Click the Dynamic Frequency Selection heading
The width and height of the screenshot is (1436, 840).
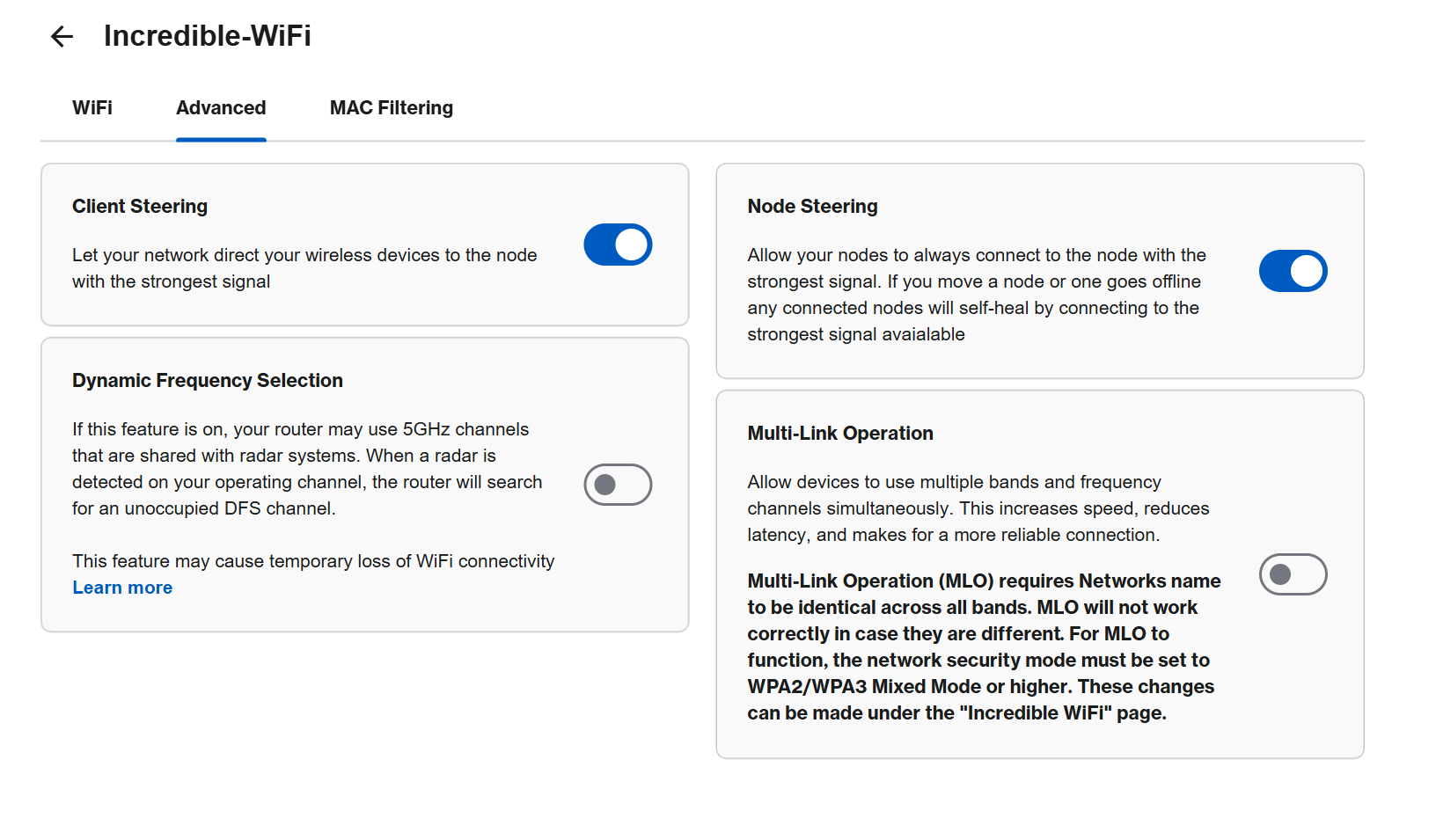tap(208, 381)
